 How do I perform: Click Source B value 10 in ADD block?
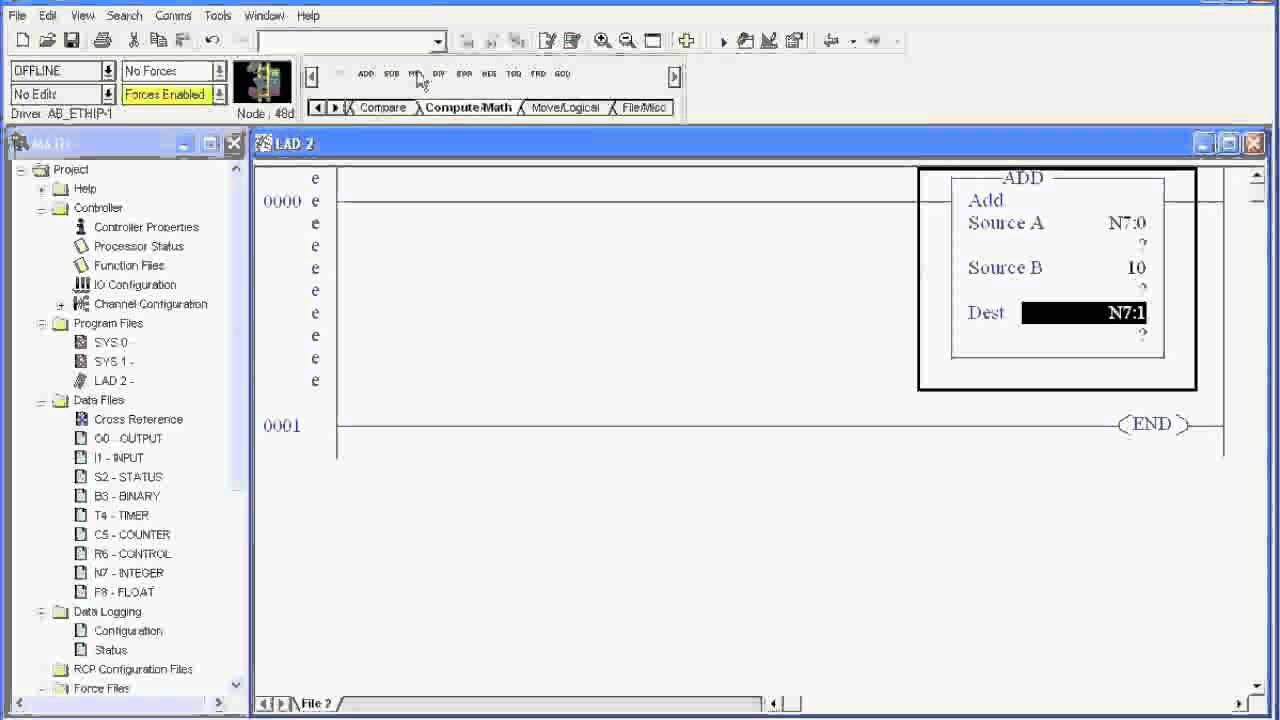pos(1136,268)
